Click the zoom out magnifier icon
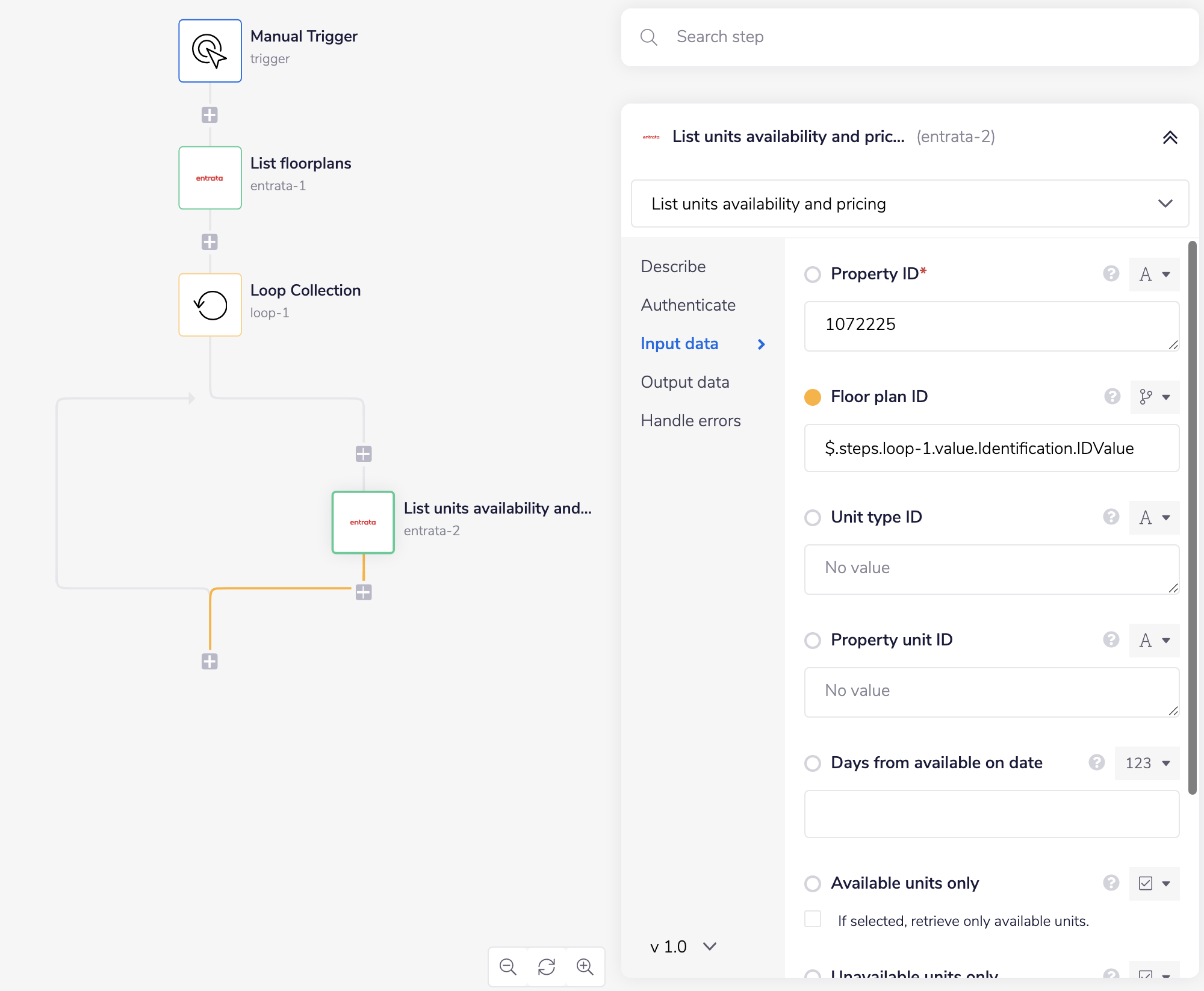 click(x=508, y=967)
